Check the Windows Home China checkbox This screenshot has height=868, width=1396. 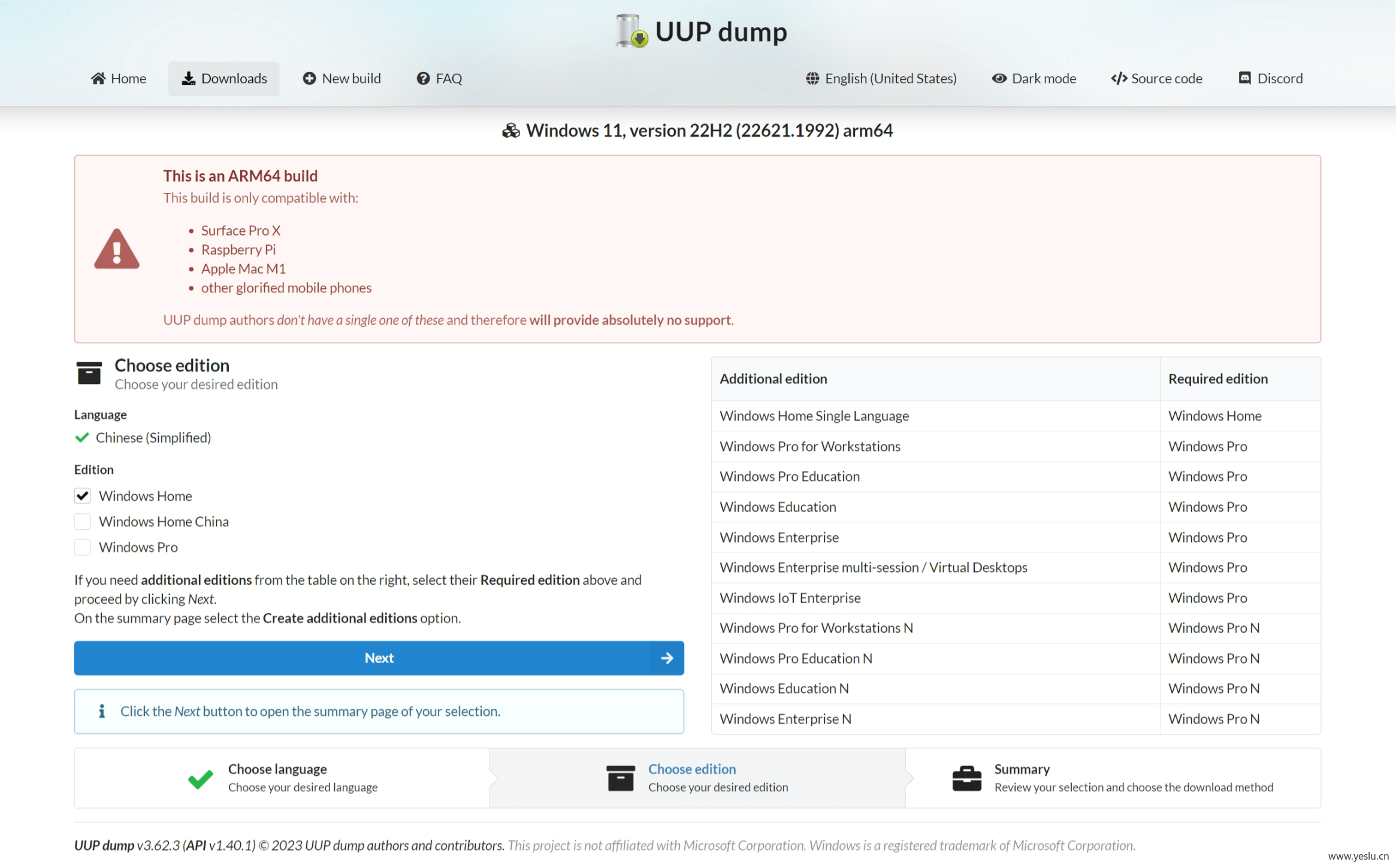coord(82,522)
